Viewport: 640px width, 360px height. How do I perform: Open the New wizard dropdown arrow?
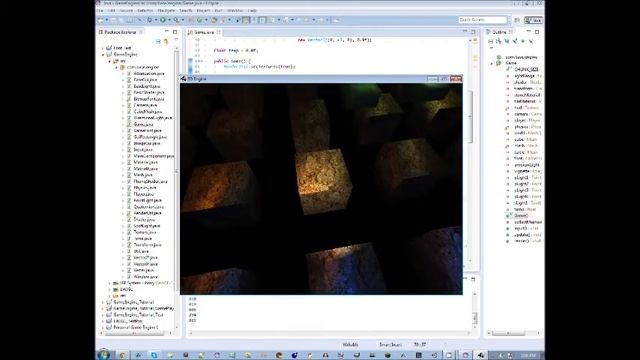pos(107,20)
